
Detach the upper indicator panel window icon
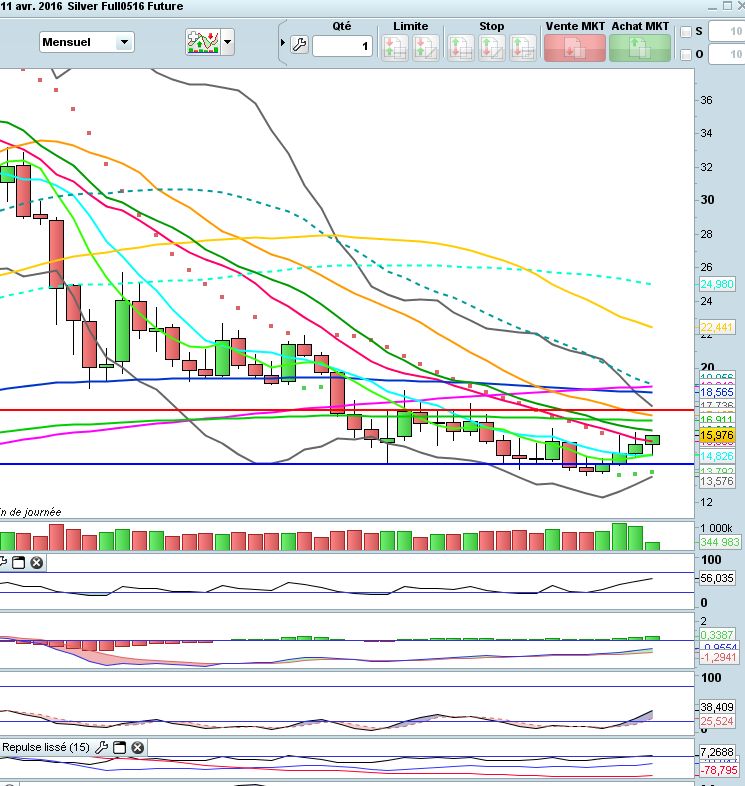pyautogui.click(x=19, y=562)
